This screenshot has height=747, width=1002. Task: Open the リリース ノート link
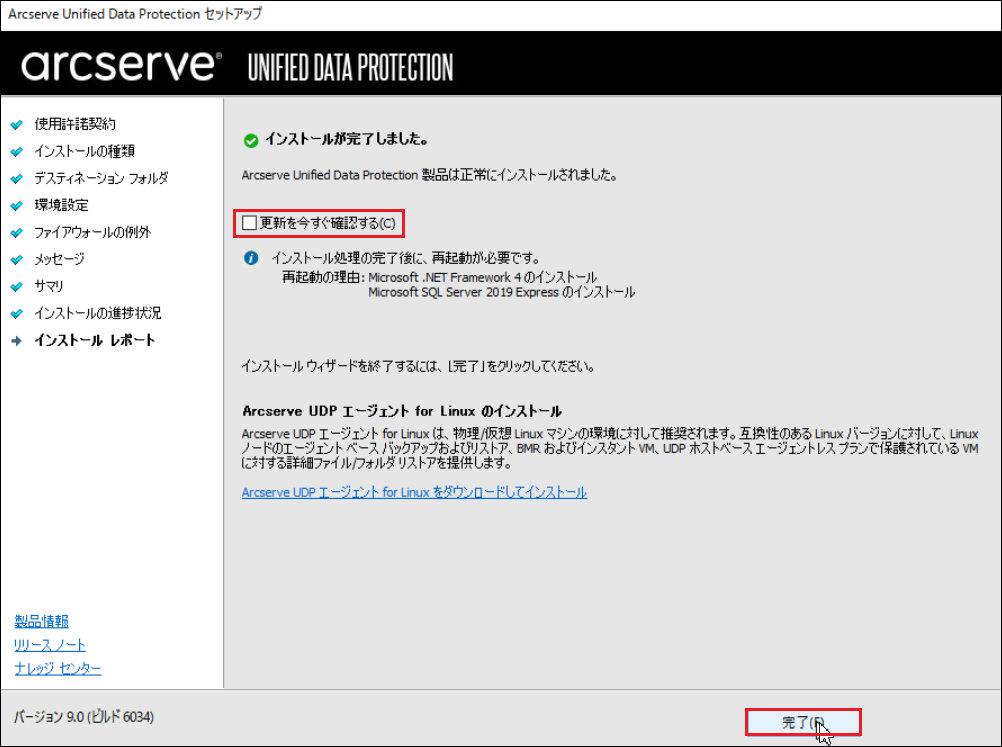50,645
